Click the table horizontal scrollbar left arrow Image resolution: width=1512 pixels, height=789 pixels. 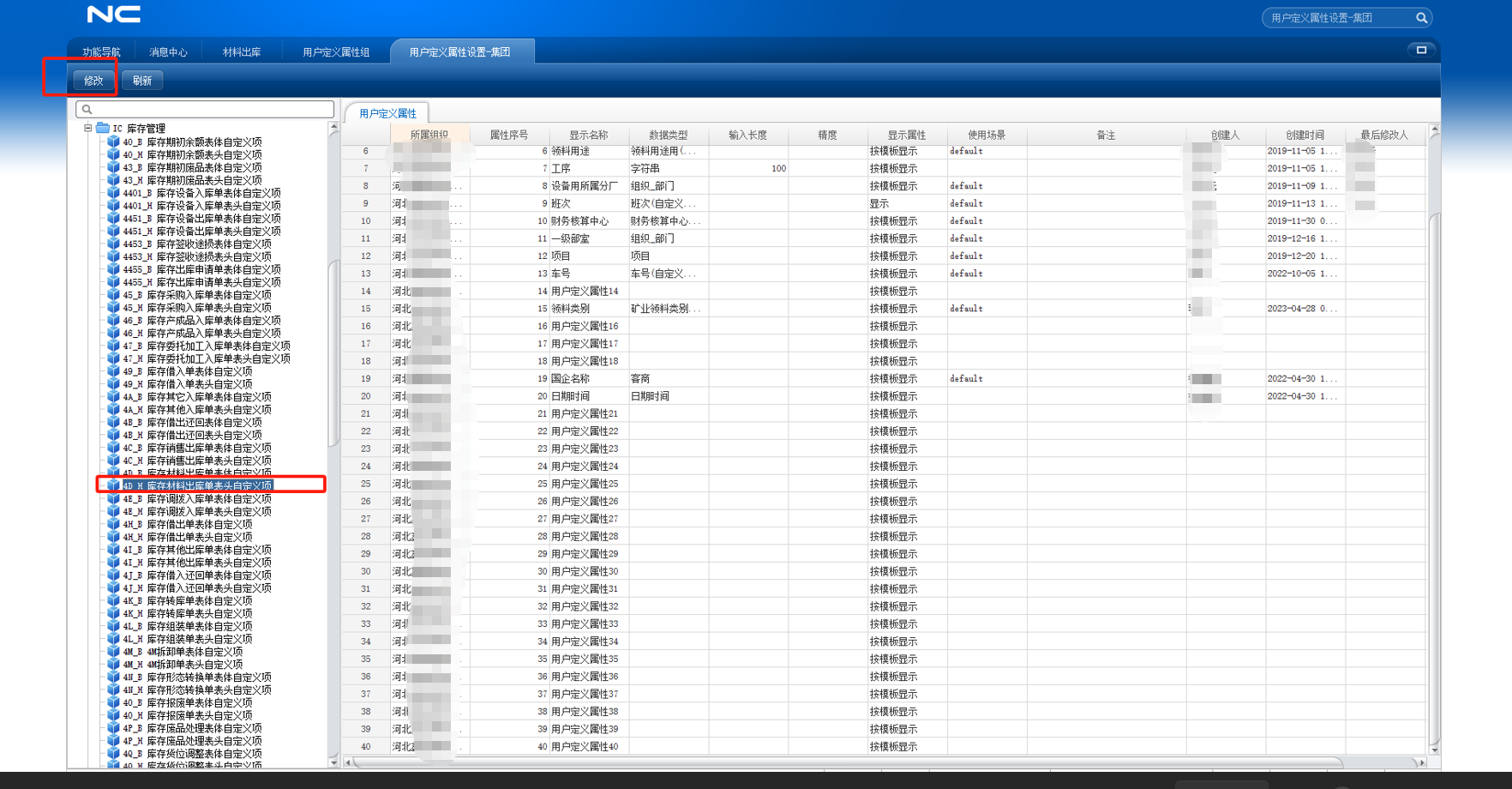pos(347,762)
